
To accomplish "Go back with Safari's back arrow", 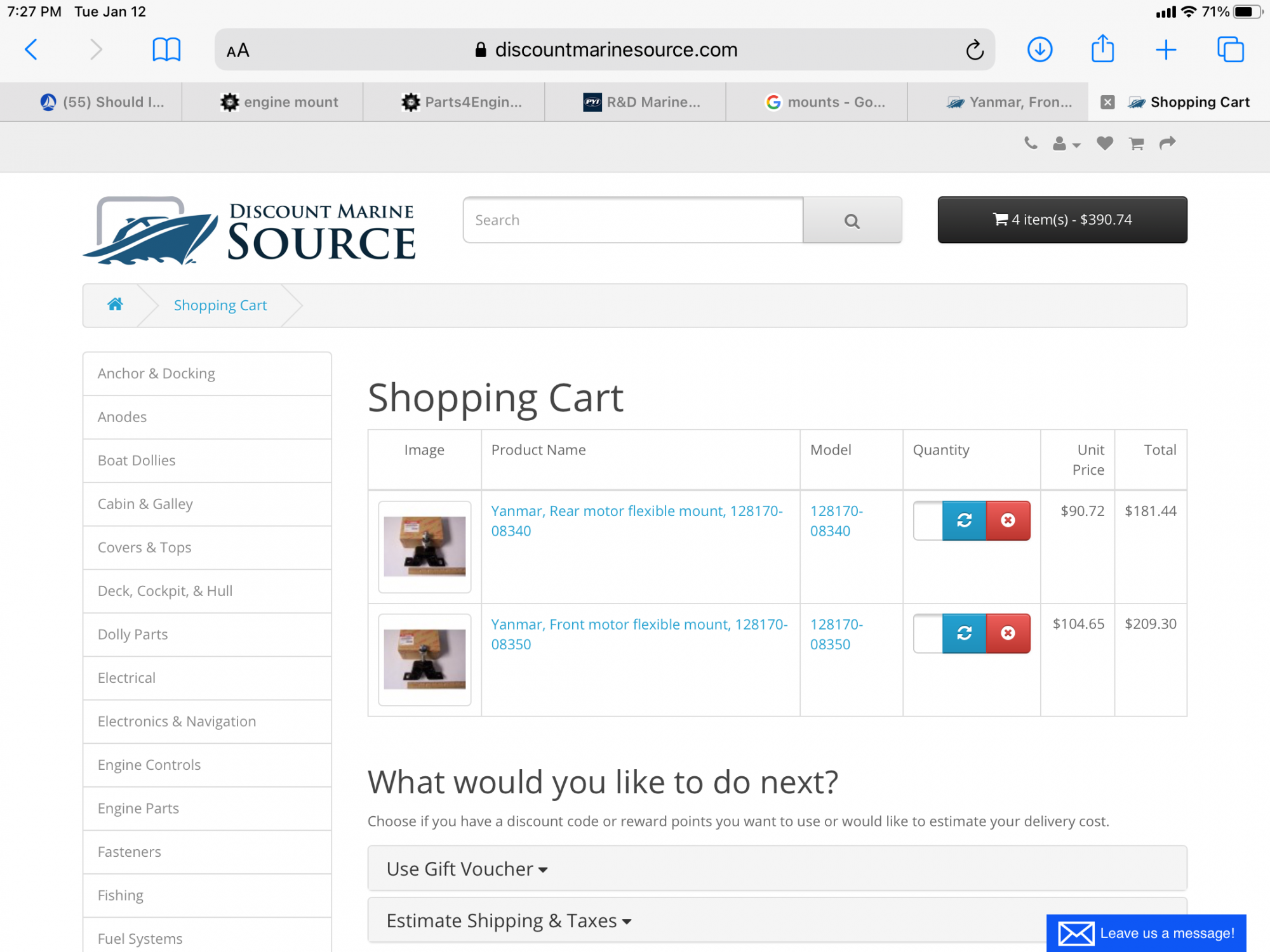I will pos(31,50).
